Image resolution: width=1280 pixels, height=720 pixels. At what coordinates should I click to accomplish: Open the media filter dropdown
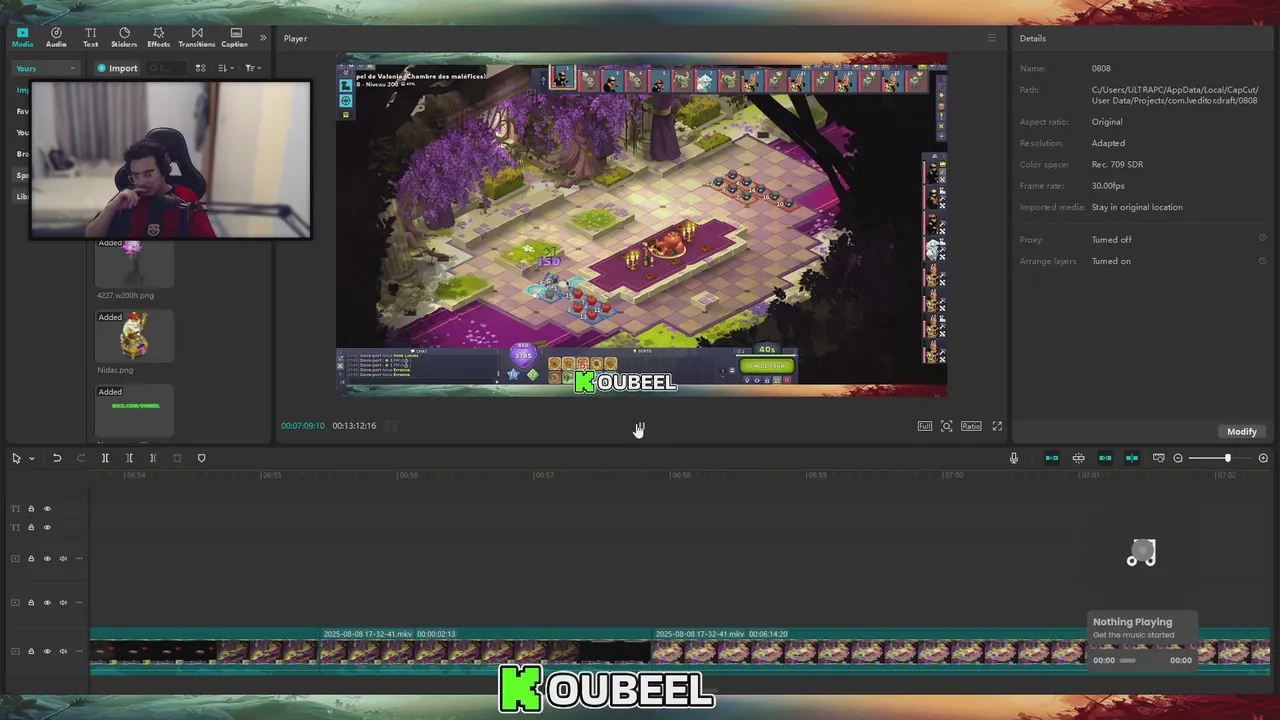253,68
